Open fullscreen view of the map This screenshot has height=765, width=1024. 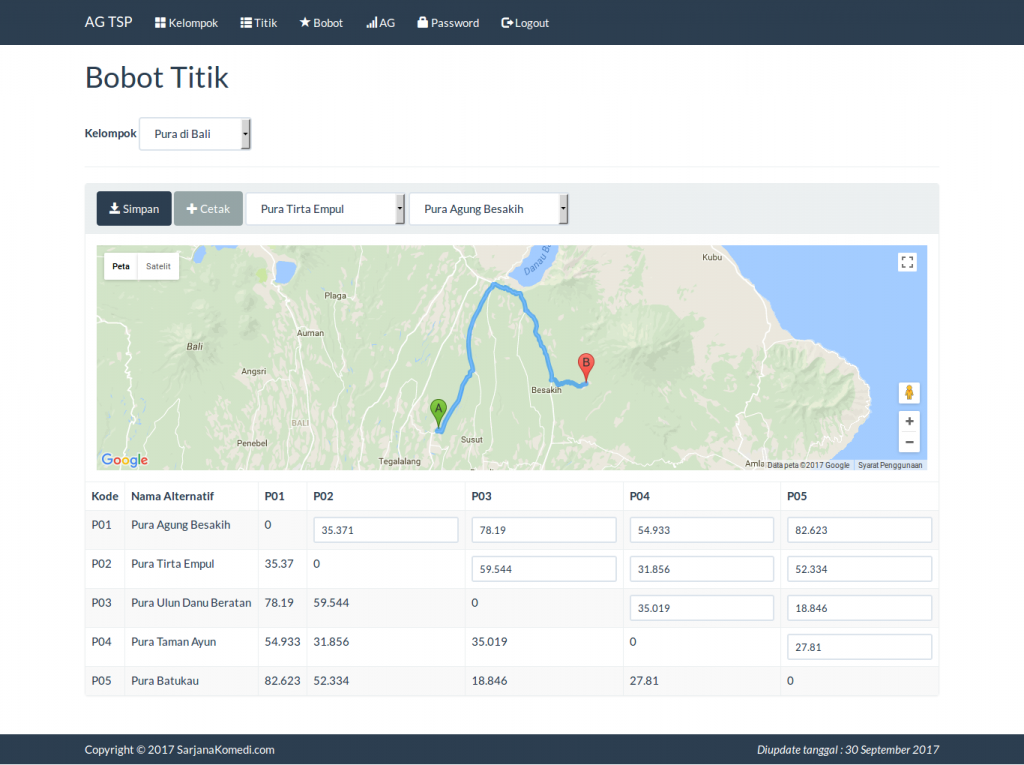(908, 262)
